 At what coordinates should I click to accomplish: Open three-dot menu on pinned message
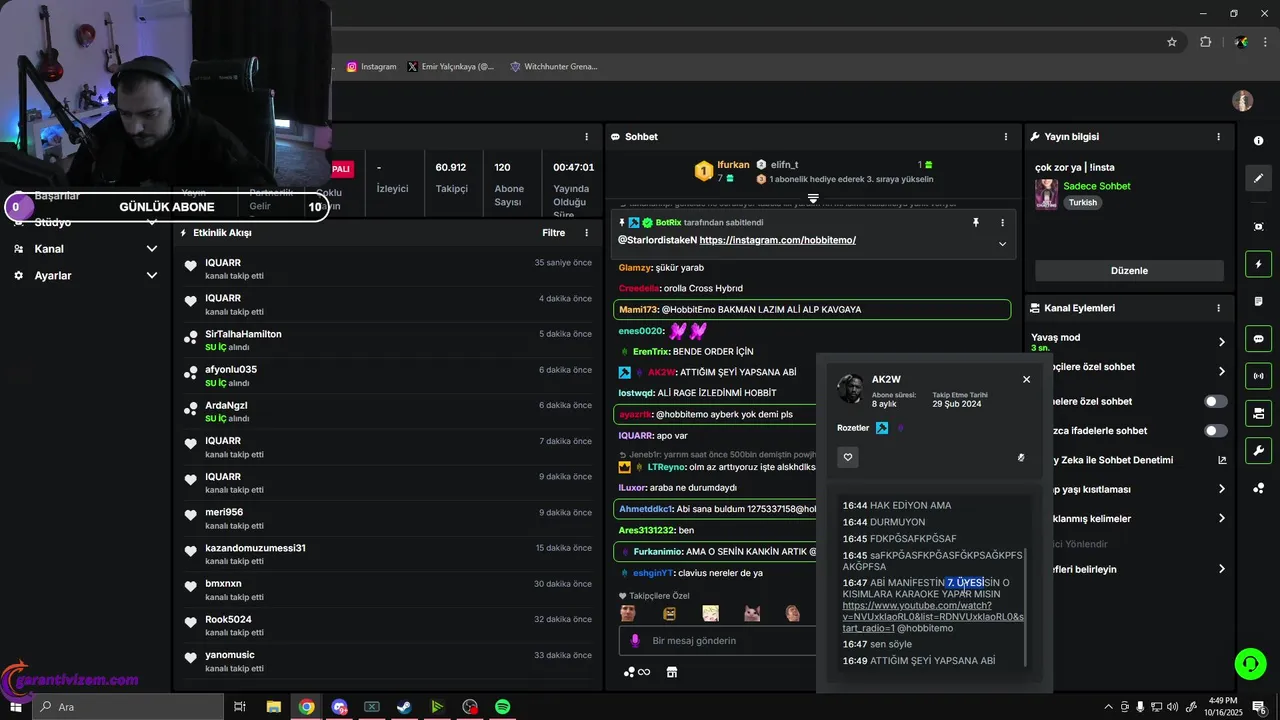point(1003,223)
